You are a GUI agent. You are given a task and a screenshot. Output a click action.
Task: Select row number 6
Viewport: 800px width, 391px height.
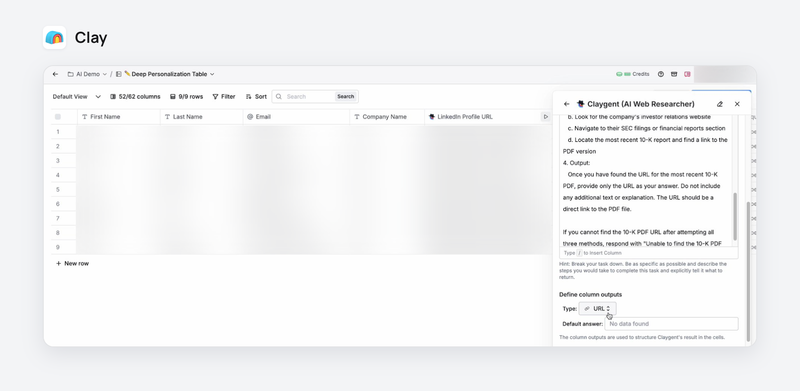pyautogui.click(x=58, y=204)
